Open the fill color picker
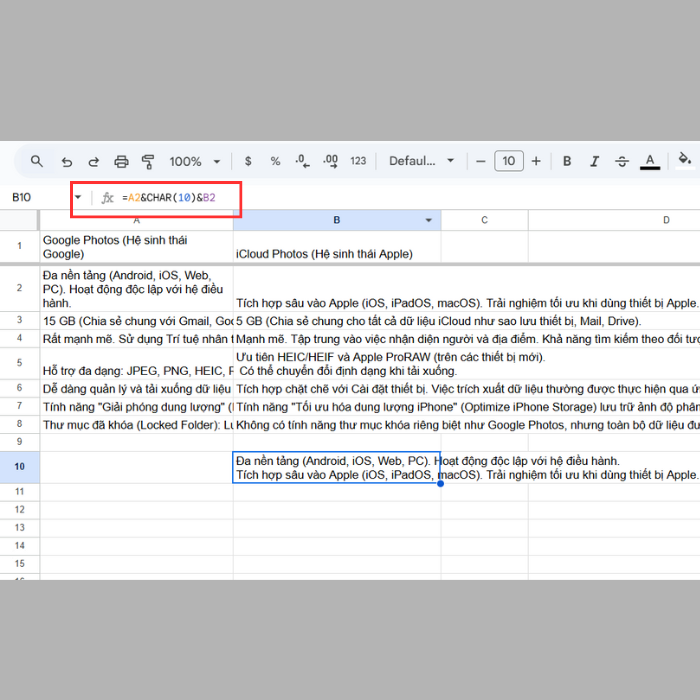 click(684, 160)
